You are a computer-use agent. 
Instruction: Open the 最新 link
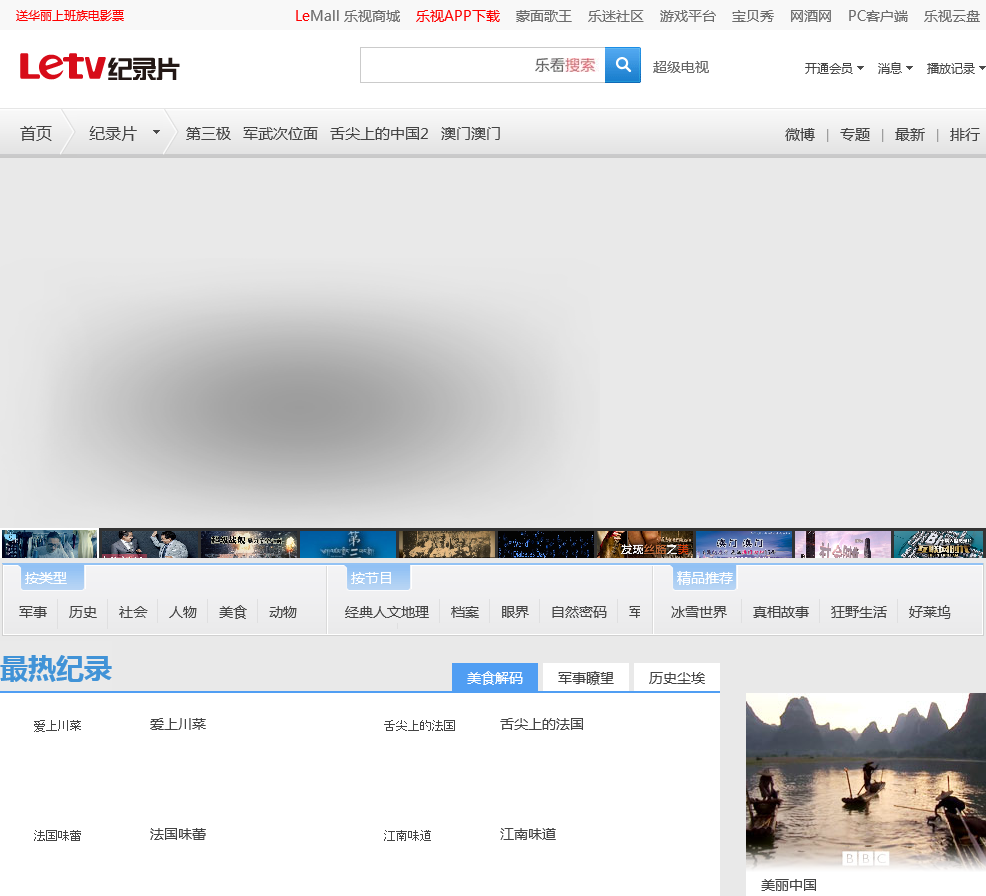pos(910,135)
